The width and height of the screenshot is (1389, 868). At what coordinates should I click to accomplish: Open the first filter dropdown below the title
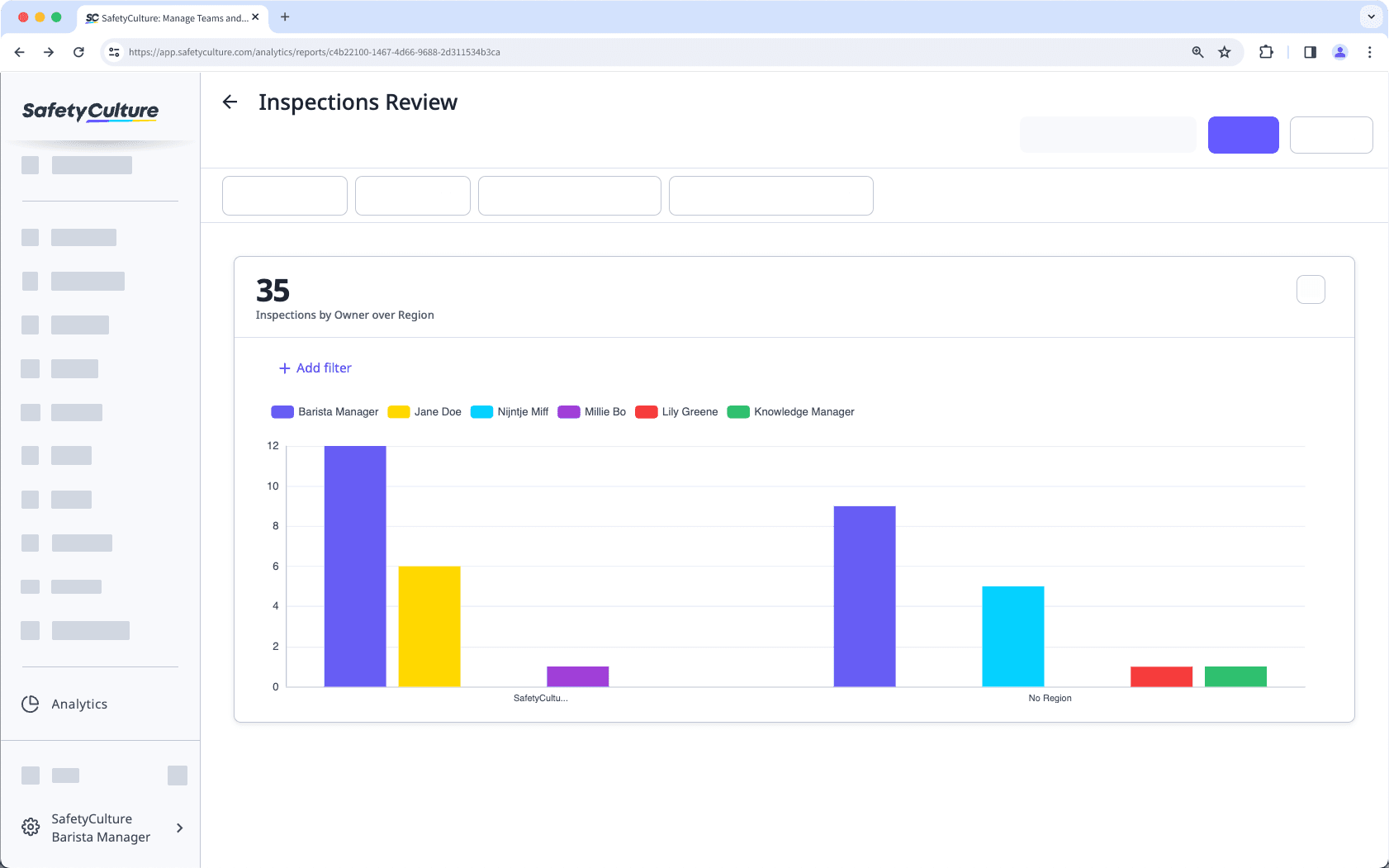(x=284, y=196)
